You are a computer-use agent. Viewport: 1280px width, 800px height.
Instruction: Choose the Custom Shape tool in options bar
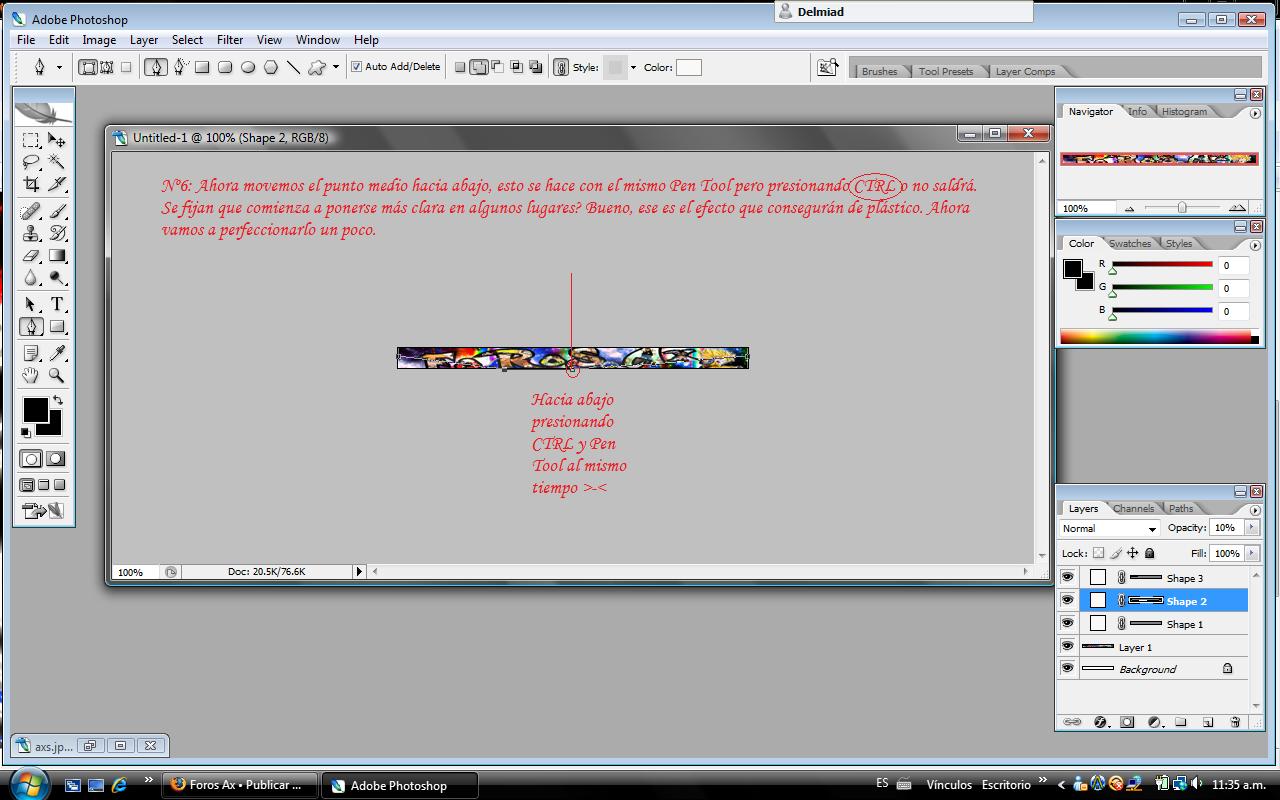click(317, 68)
